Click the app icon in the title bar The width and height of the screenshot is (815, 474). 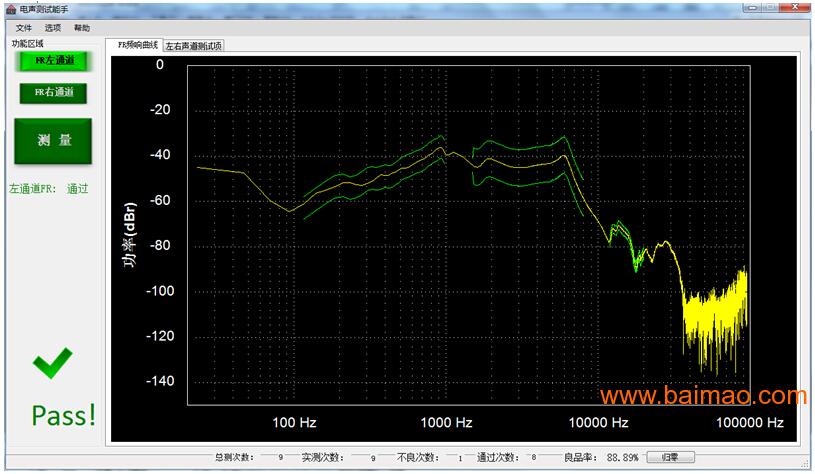tap(10, 9)
